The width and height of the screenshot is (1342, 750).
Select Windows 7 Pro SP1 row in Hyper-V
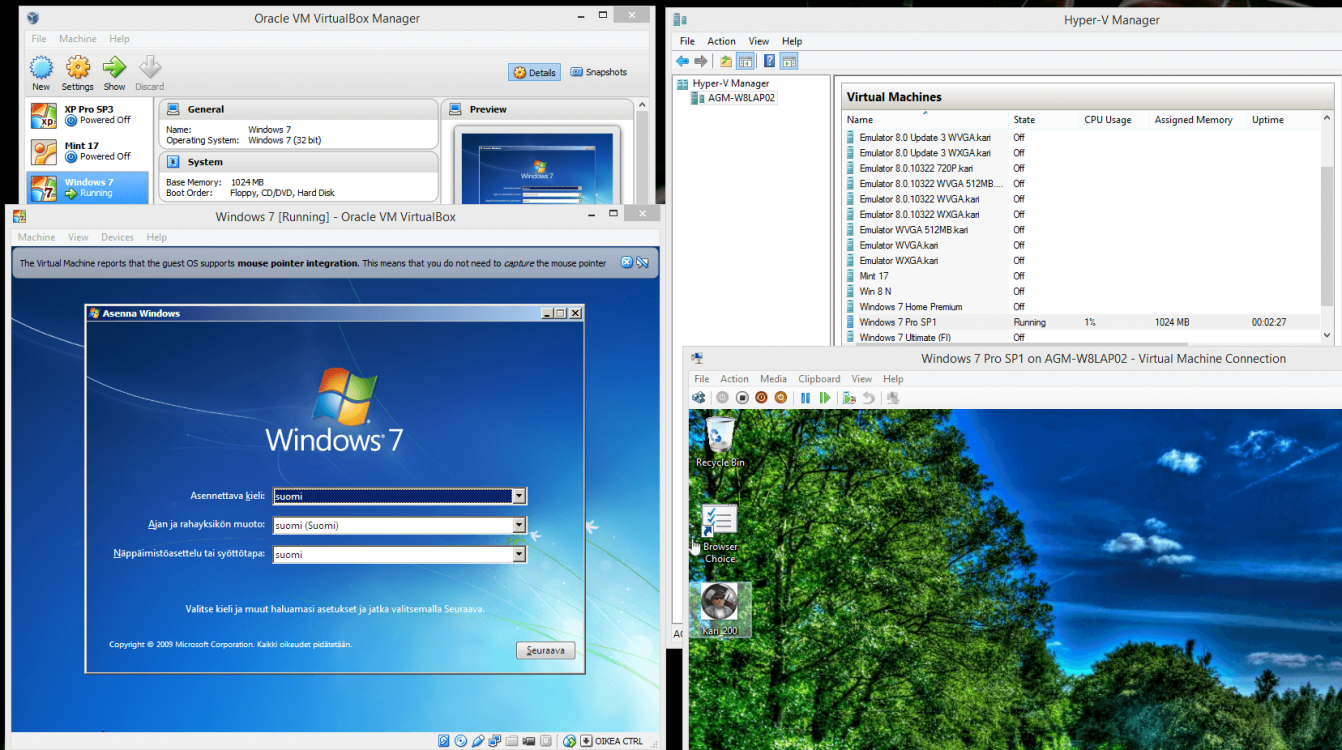[1082, 322]
